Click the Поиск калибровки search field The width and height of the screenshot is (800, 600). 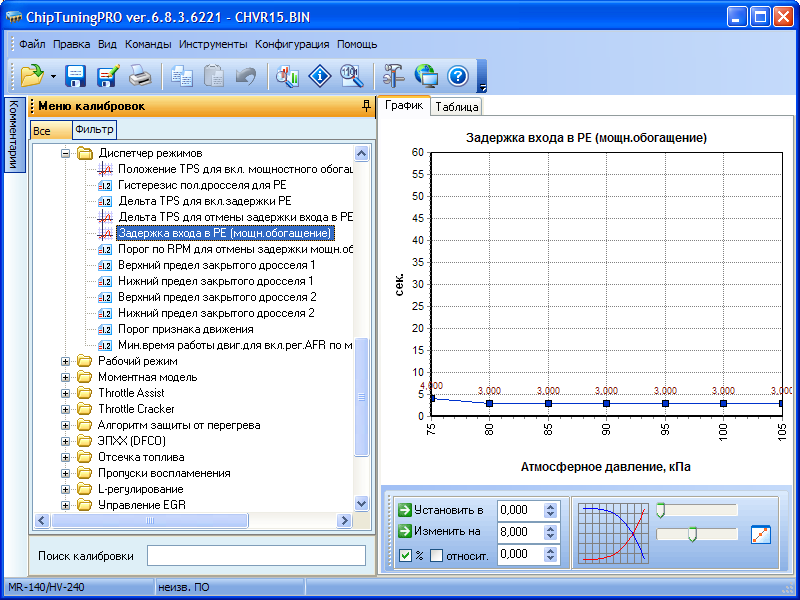pos(256,555)
